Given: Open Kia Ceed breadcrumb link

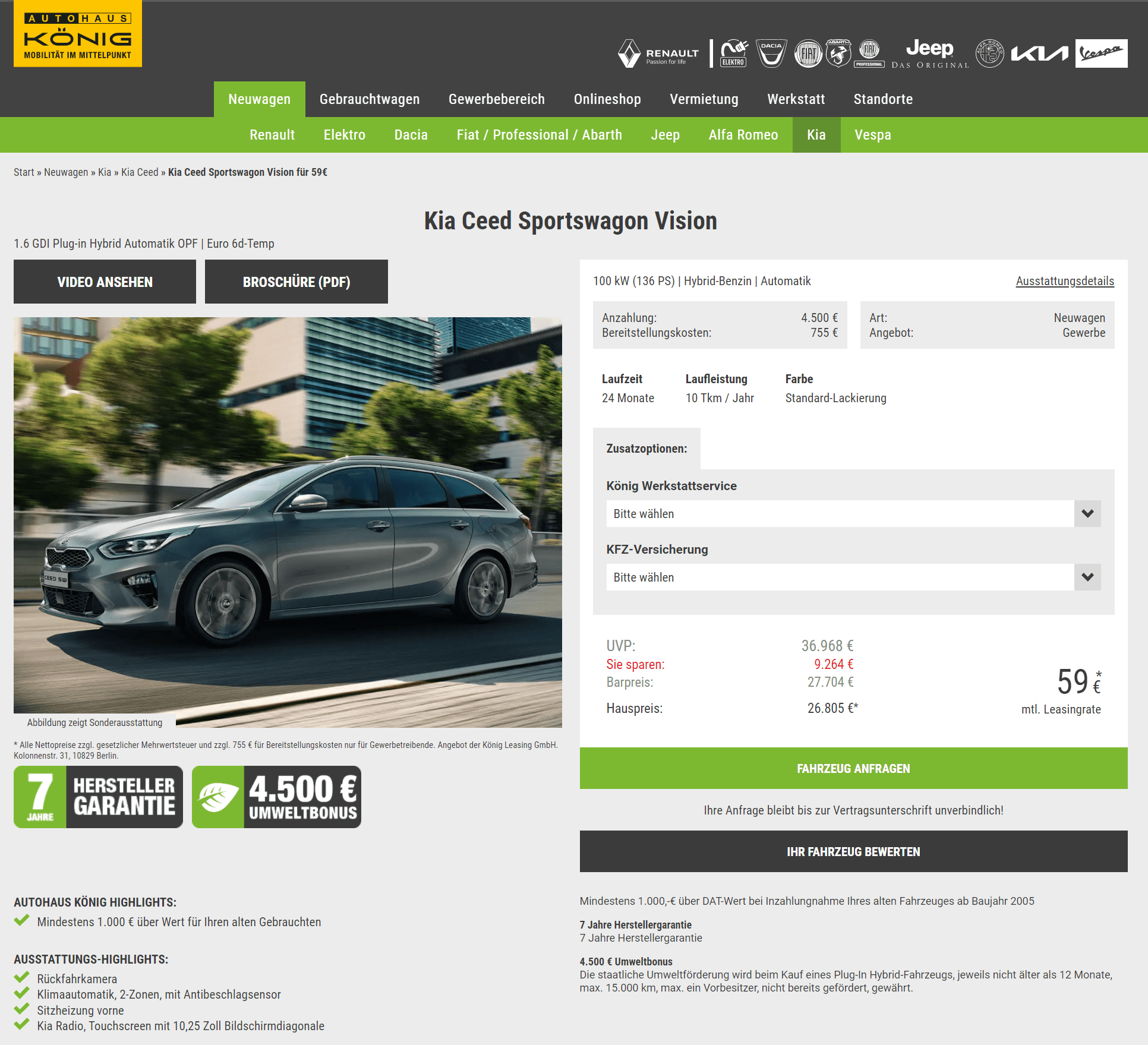Looking at the screenshot, I should 140,172.
